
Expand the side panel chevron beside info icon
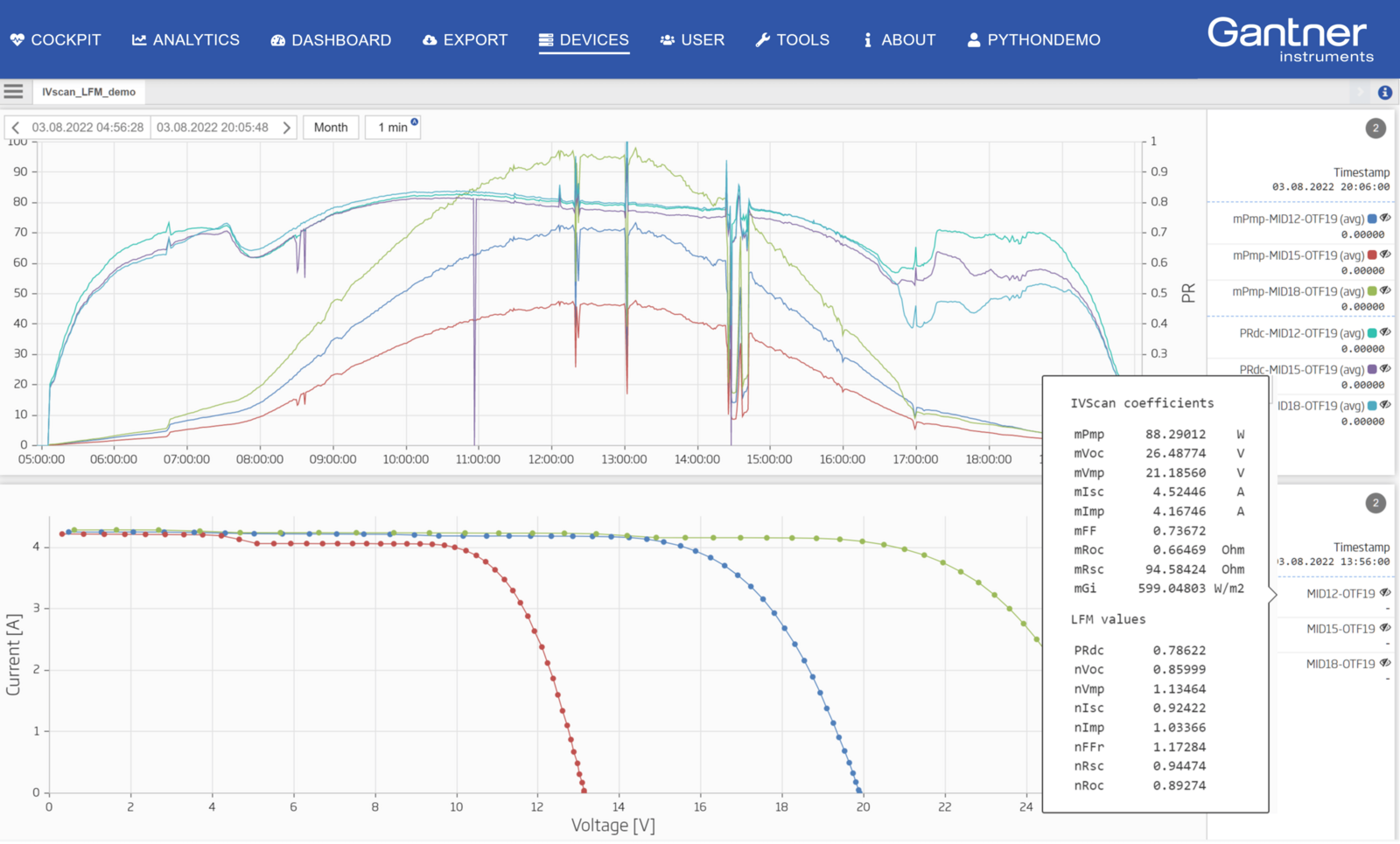pos(1360,92)
